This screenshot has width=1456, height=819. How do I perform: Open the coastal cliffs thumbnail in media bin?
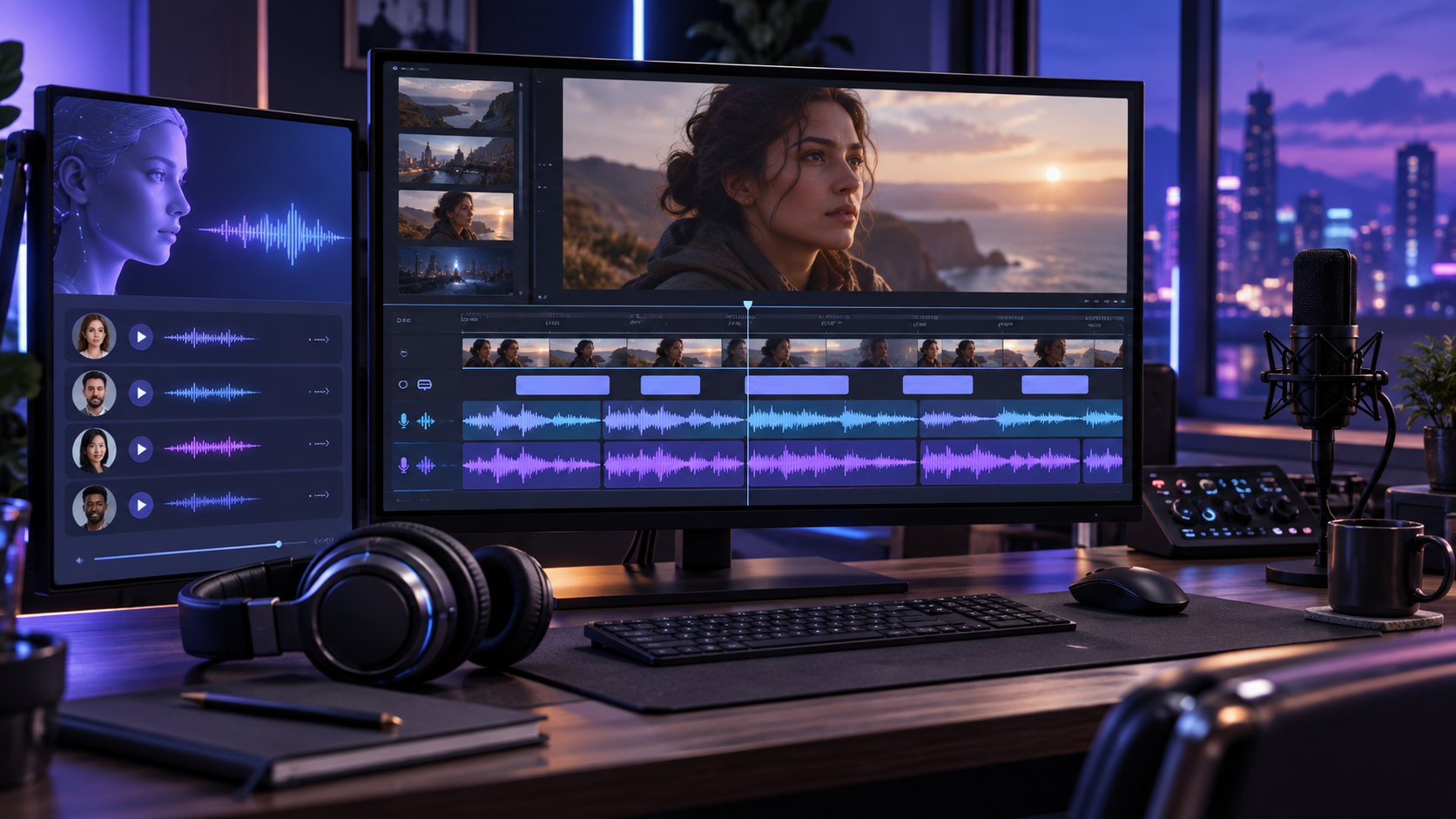455,104
